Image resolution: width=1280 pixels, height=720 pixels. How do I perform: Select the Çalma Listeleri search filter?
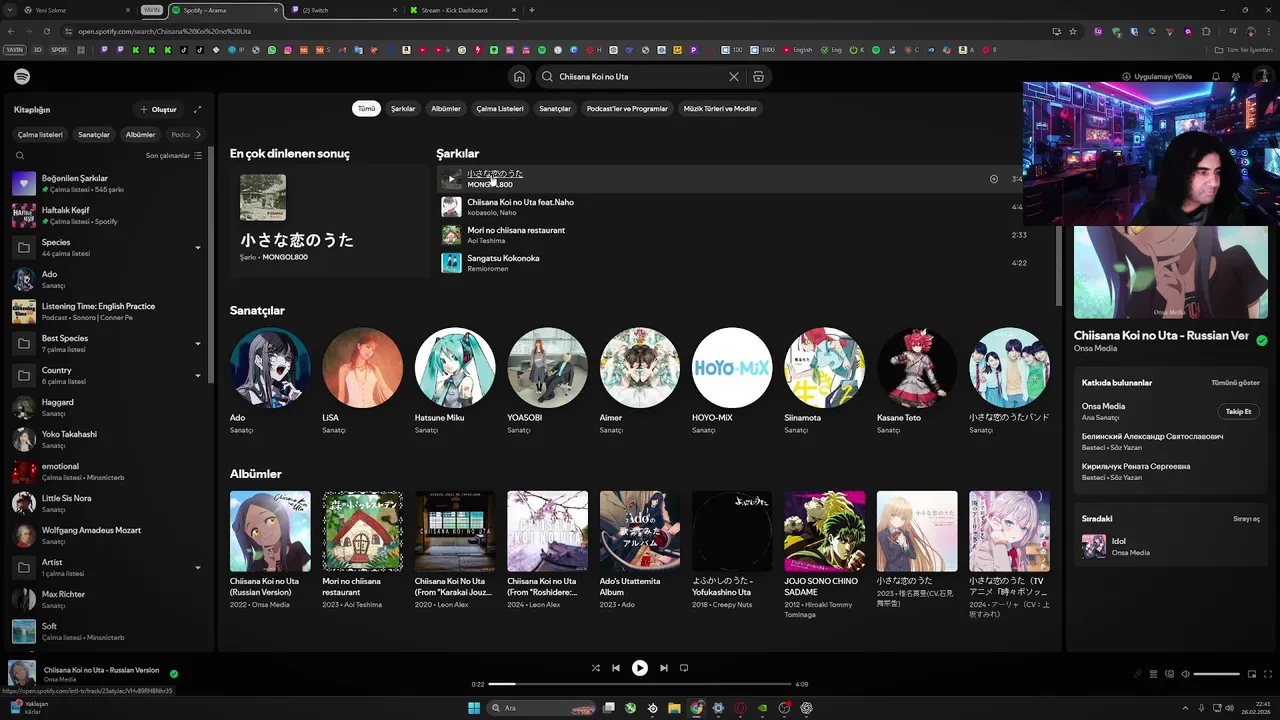click(x=500, y=108)
